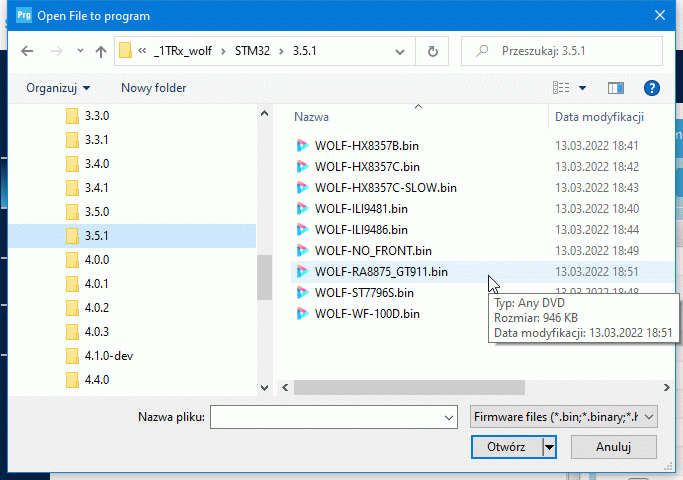
Task: Select the WOLF-HX8357B.bin file icon
Action: (303, 145)
